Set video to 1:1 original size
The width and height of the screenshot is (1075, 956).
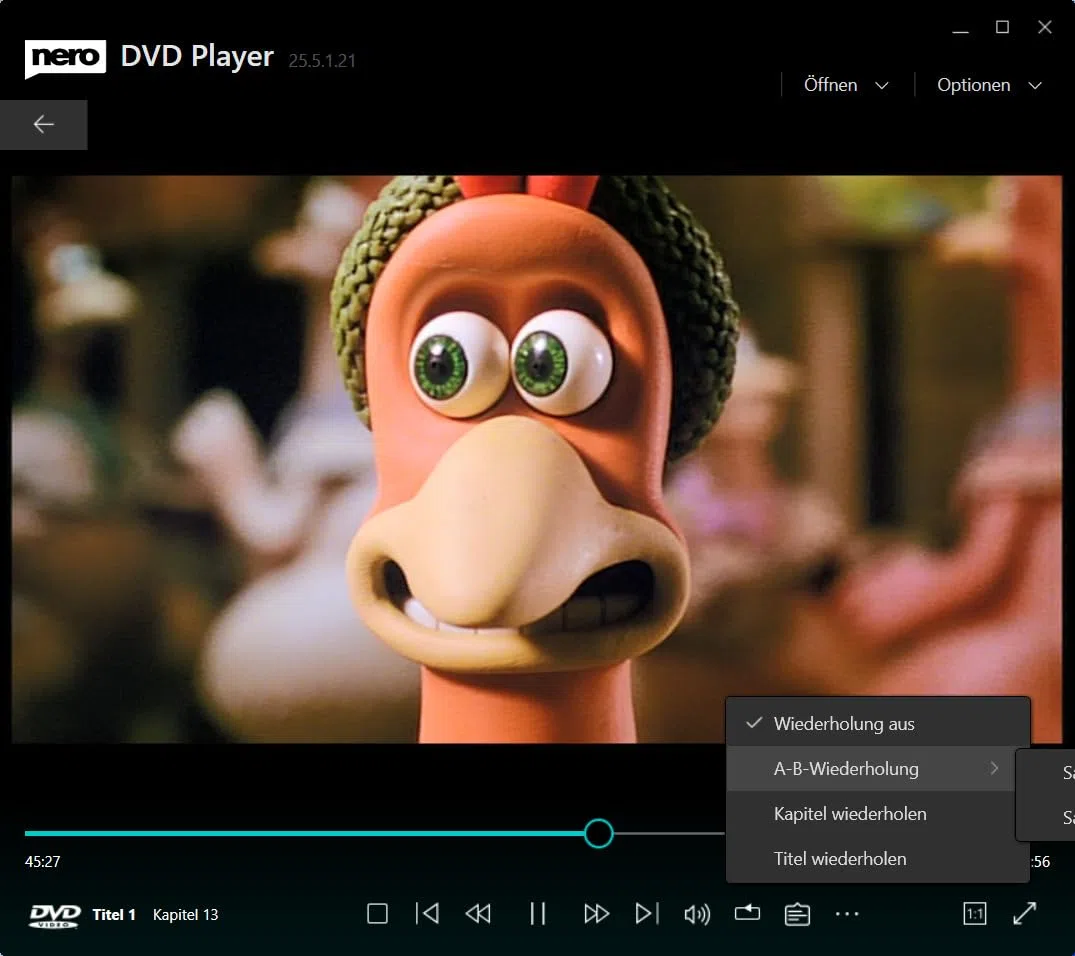pyautogui.click(x=974, y=913)
